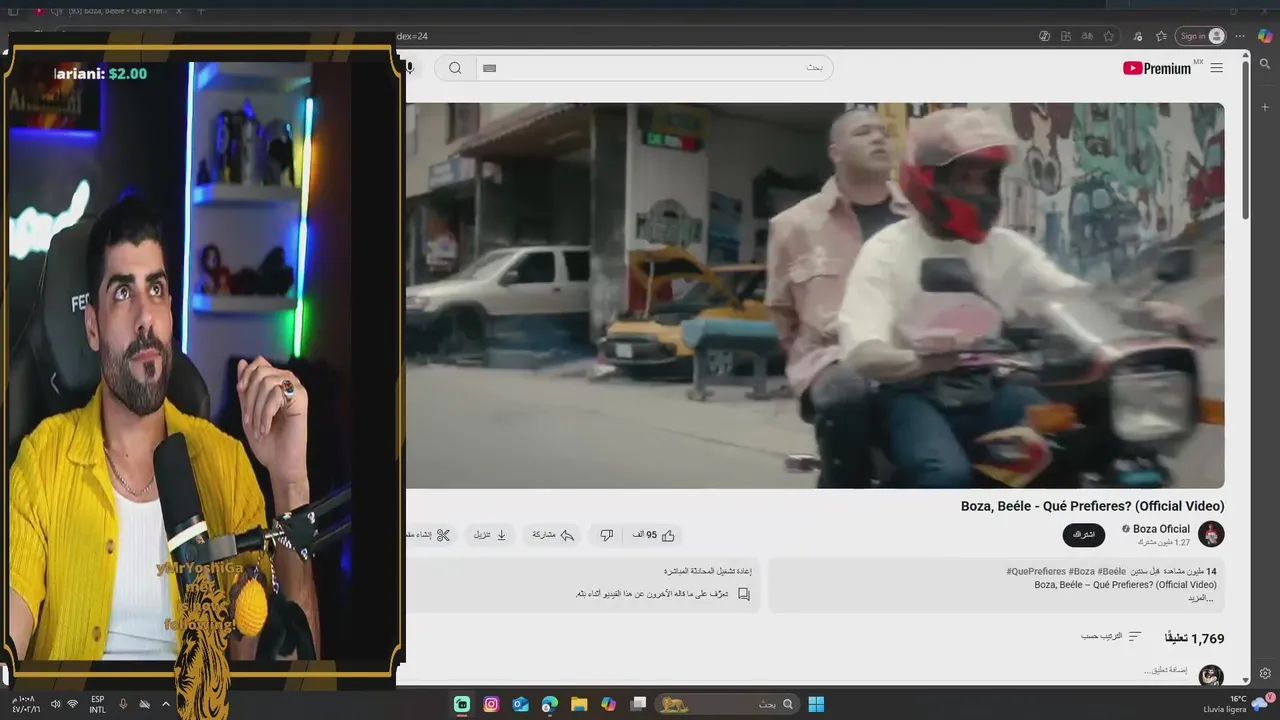Click the tray microphone icon
1280x720 pixels.
tap(123, 704)
